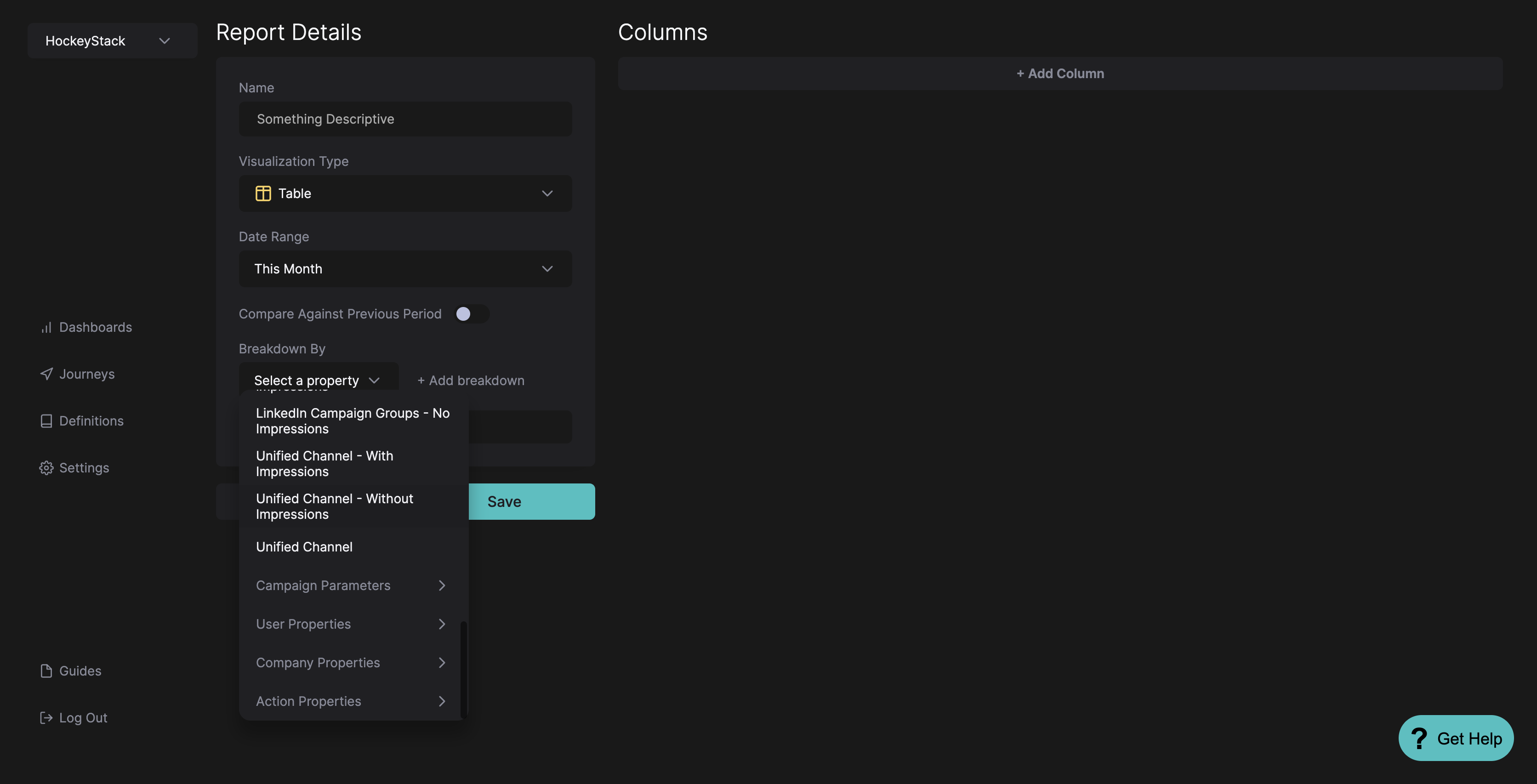Expand Company Properties submenu arrow
The height and width of the screenshot is (784, 1537).
pyautogui.click(x=442, y=663)
